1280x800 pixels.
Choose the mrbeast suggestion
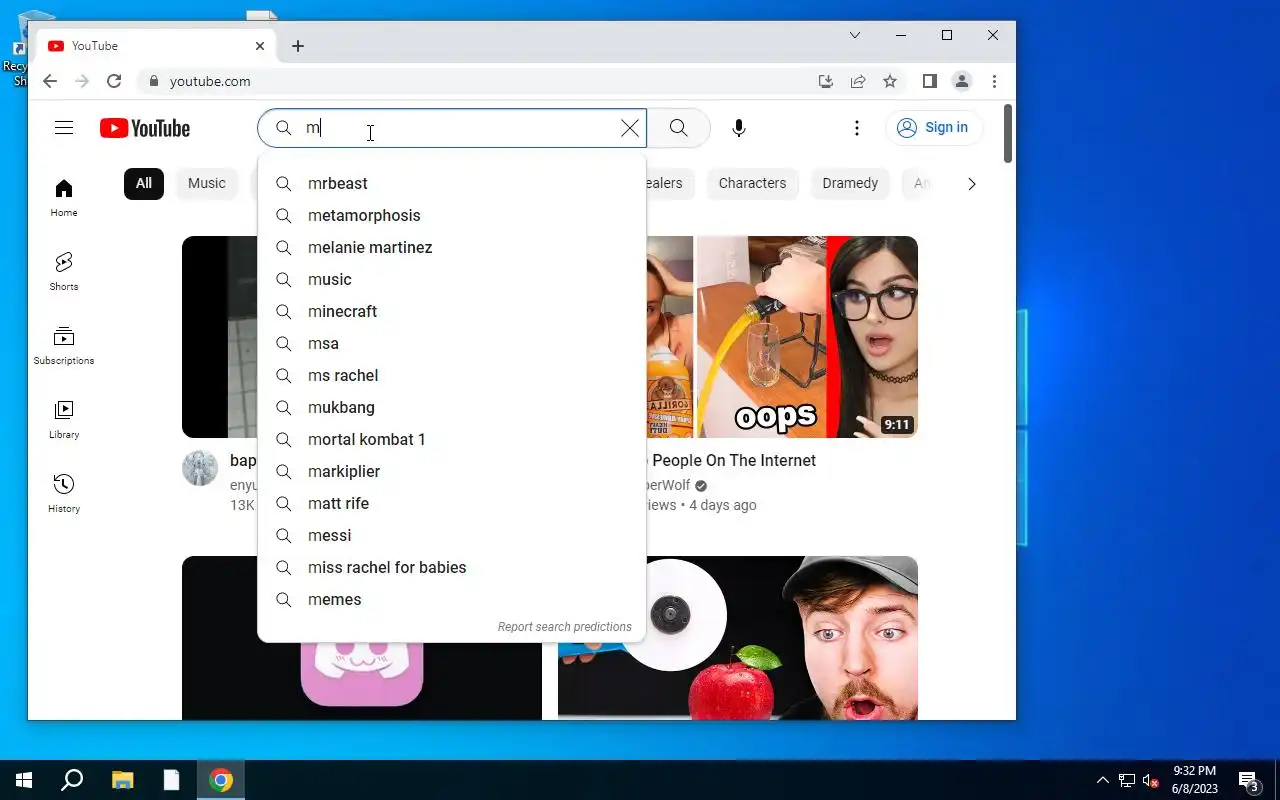(452, 184)
